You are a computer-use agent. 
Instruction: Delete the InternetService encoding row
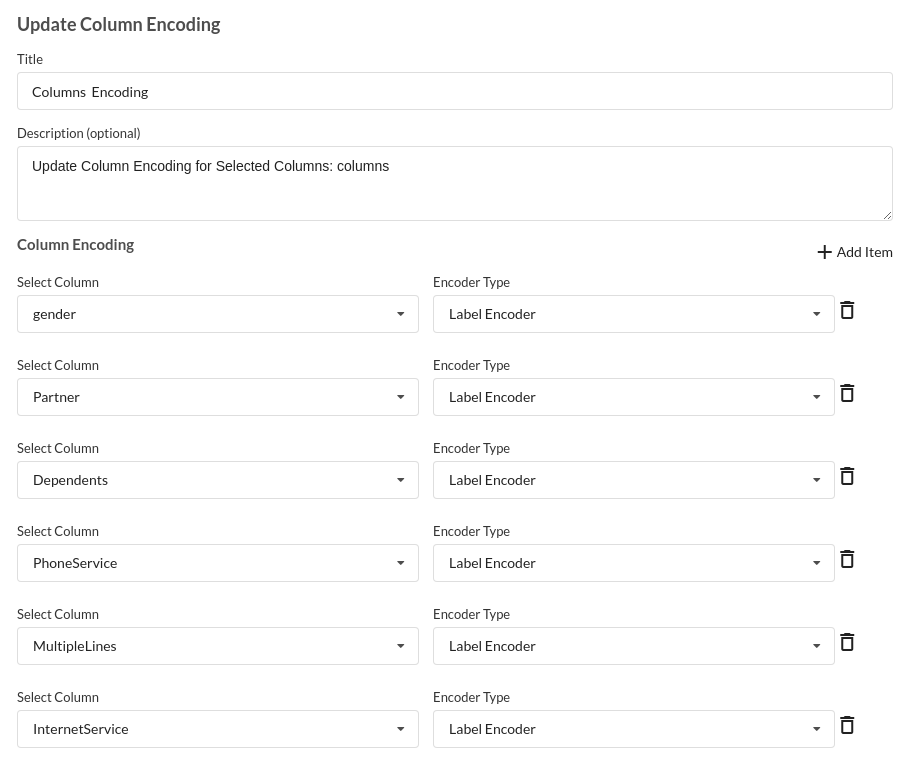coord(847,725)
